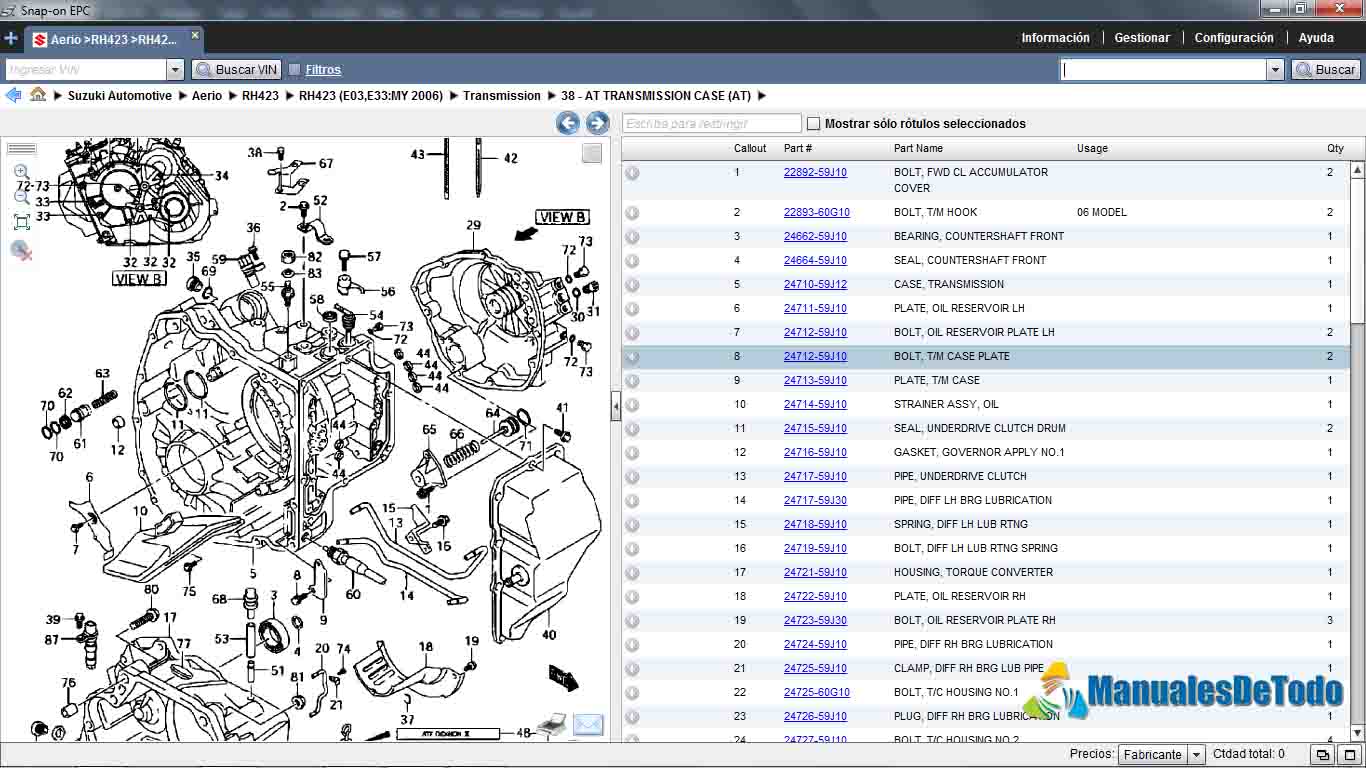The image size is (1366, 768).
Task: Sort by the Callout column header
Action: pos(750,149)
